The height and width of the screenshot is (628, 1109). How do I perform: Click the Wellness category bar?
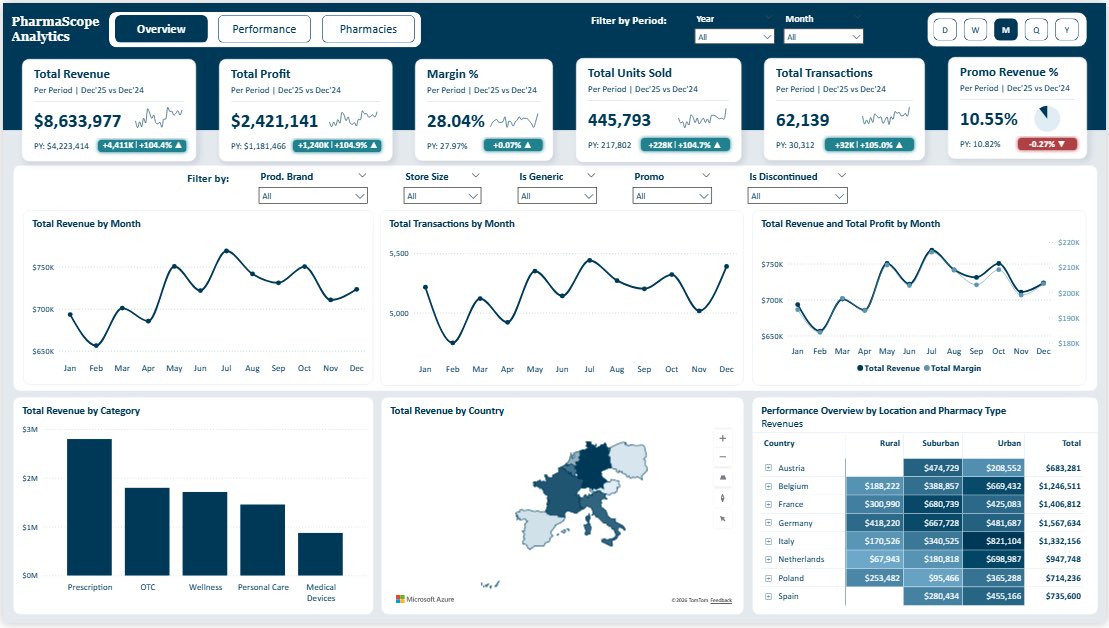click(x=205, y=533)
